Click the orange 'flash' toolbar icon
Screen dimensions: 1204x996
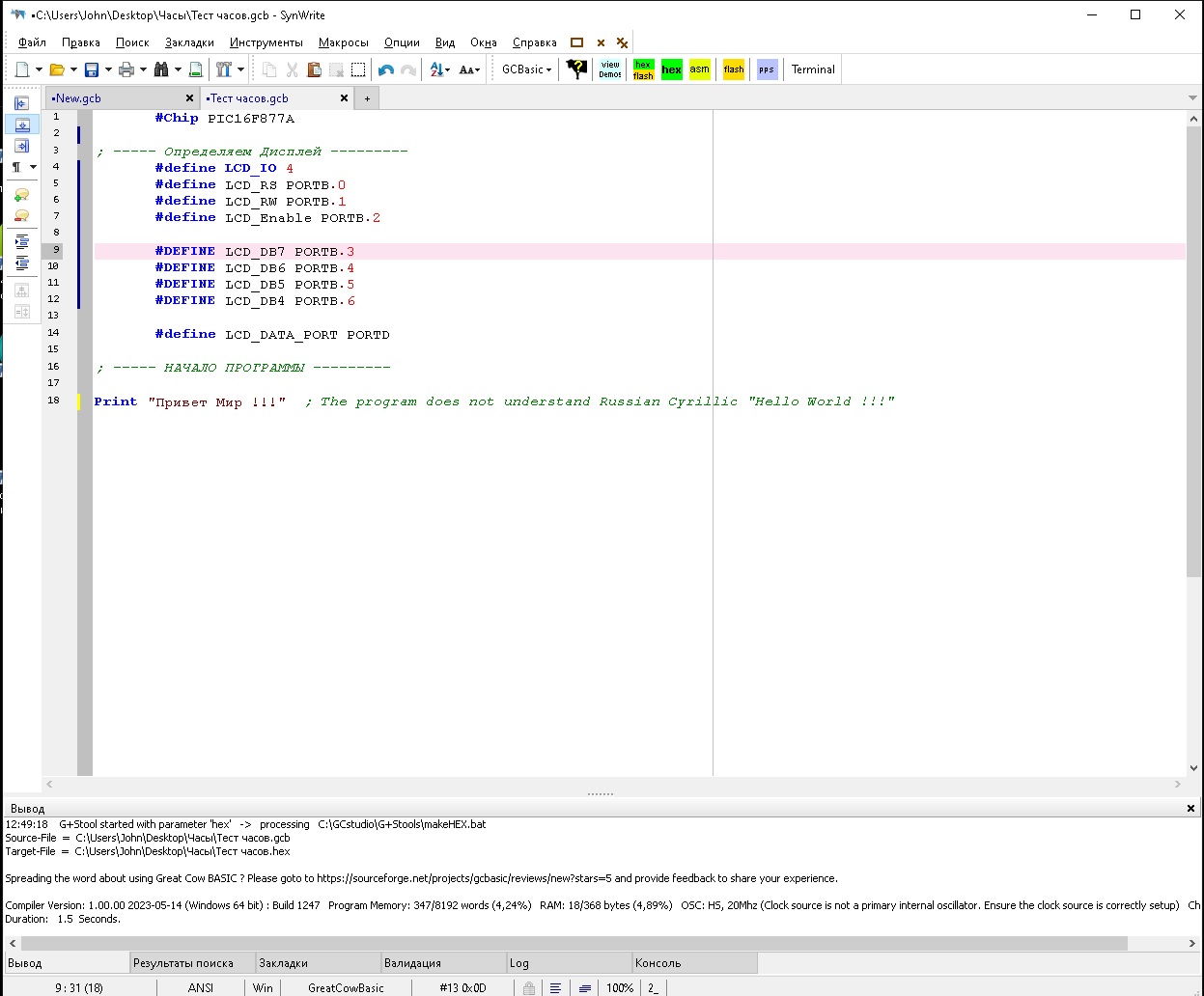click(x=734, y=69)
